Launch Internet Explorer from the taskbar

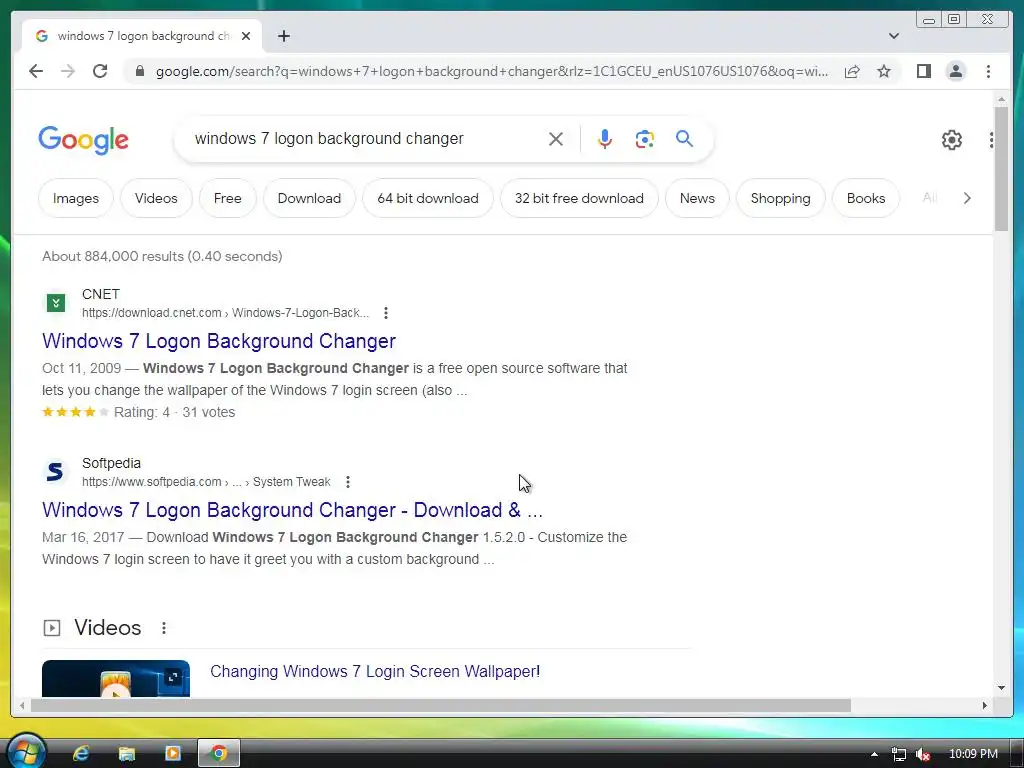coord(81,754)
